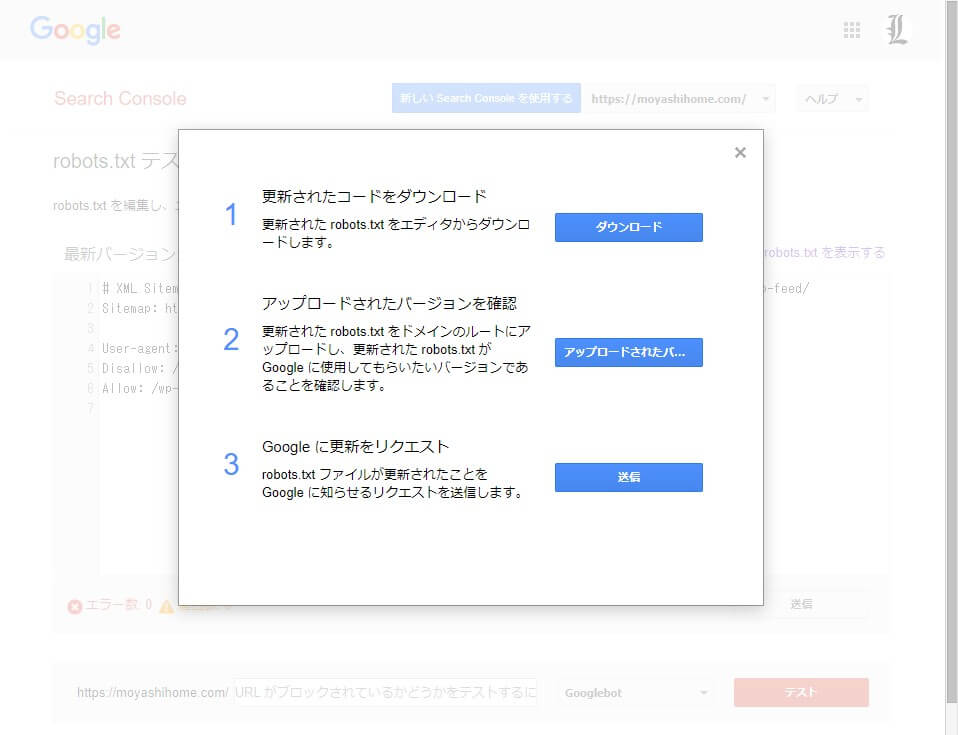This screenshot has width=958, height=735.
Task: Click the yellow warning triangle icon
Action: tap(166, 606)
